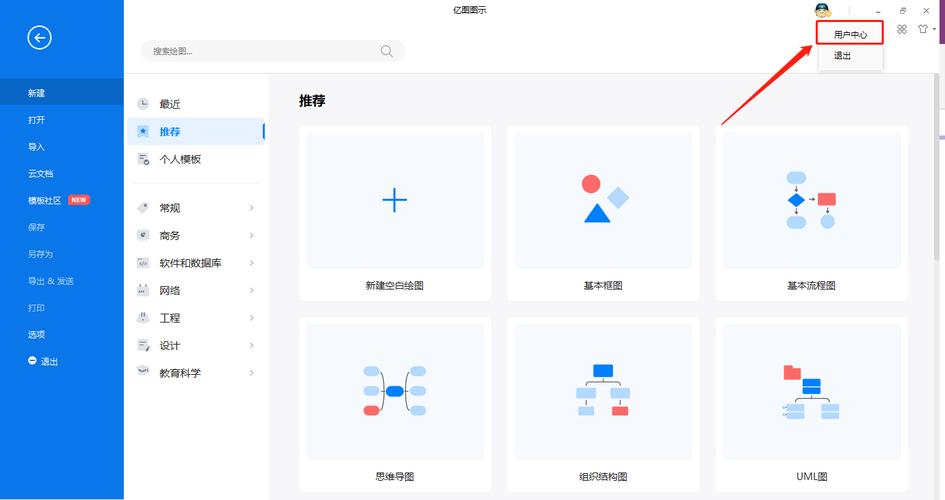The image size is (945, 500).
Task: Click the 设计 pencil icon
Action: [x=143, y=345]
